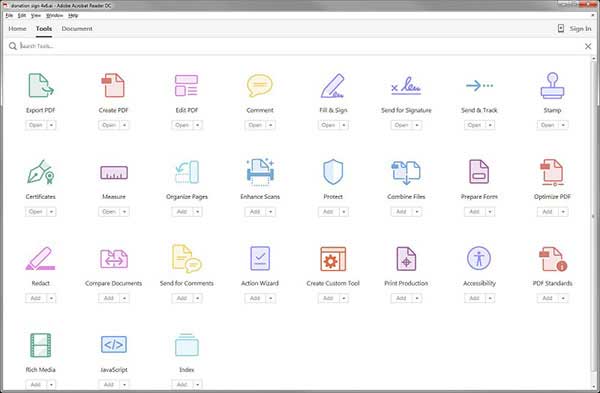The height and width of the screenshot is (393, 600).
Task: Select the JavaScript code icon
Action: [x=114, y=344]
